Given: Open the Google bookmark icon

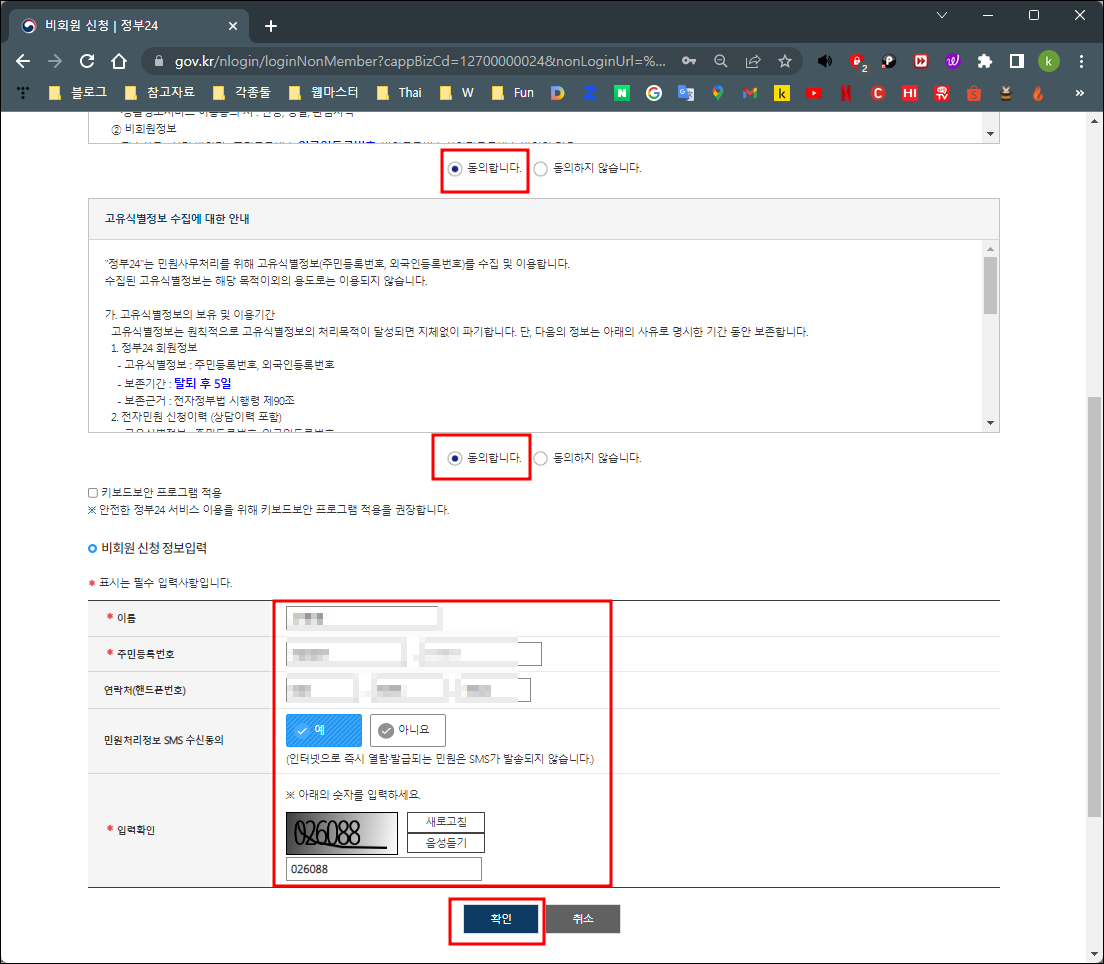Looking at the screenshot, I should tap(655, 93).
